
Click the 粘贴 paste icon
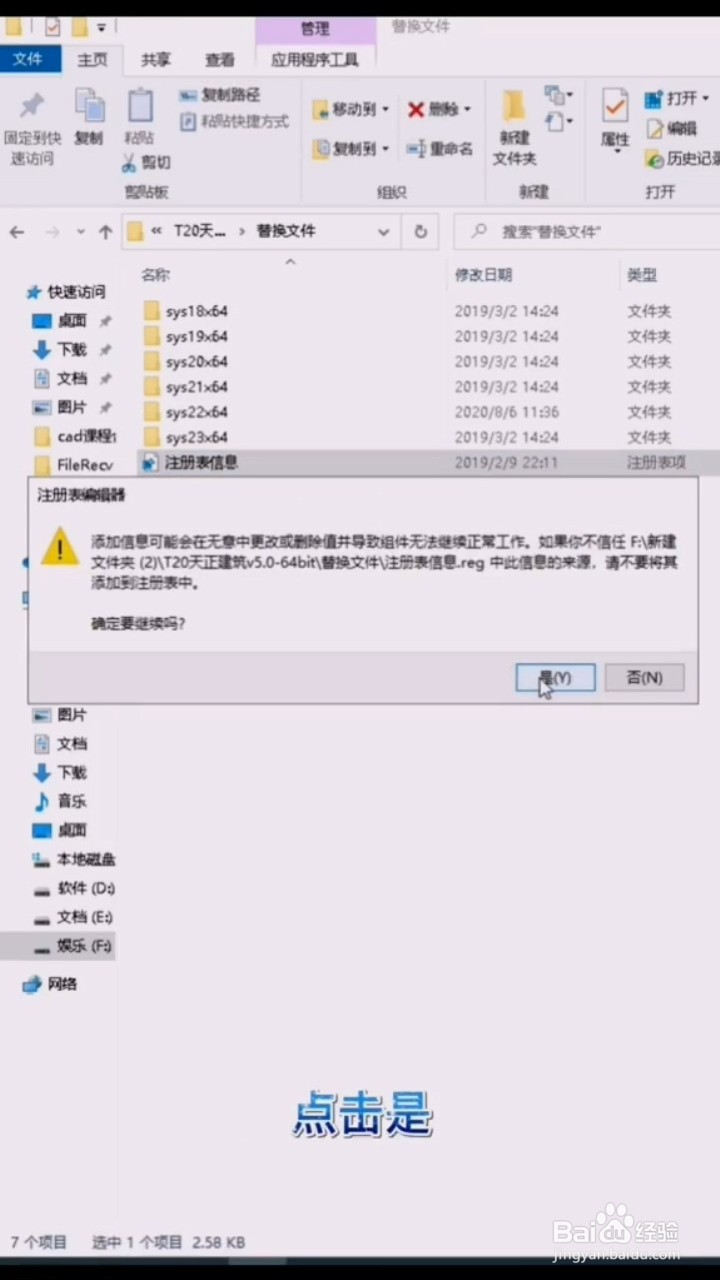(140, 106)
